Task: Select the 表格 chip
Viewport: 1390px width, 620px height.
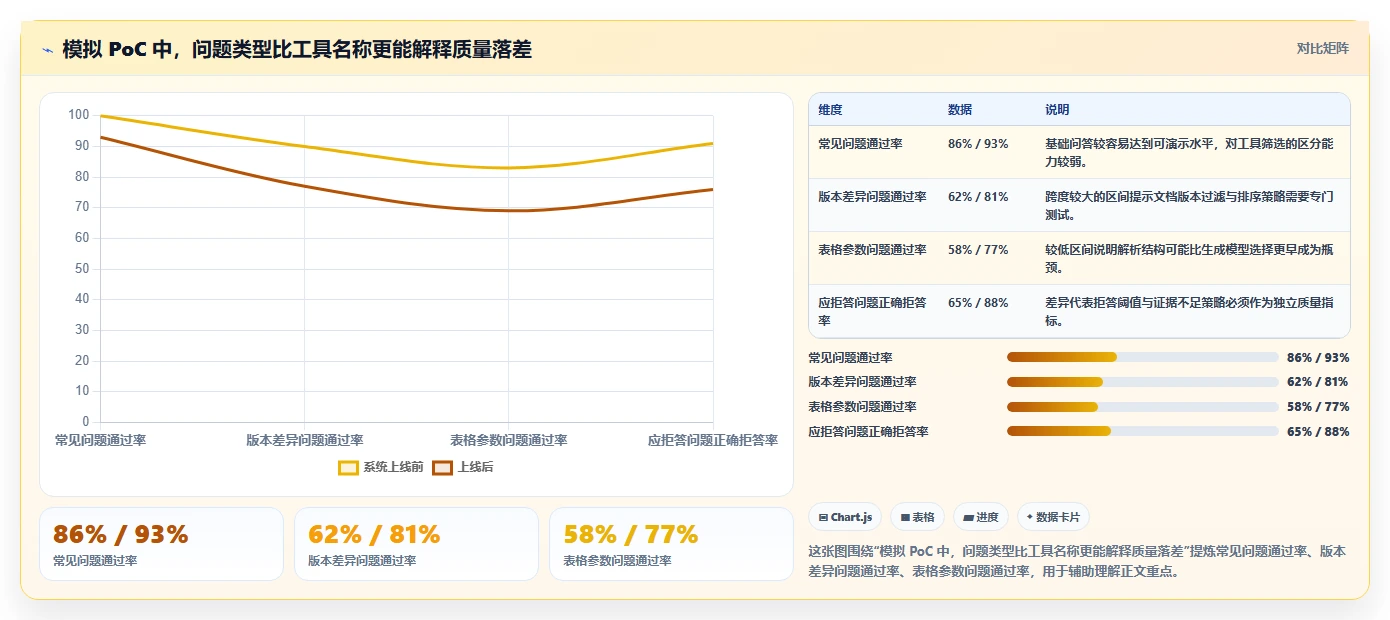Action: click(917, 517)
